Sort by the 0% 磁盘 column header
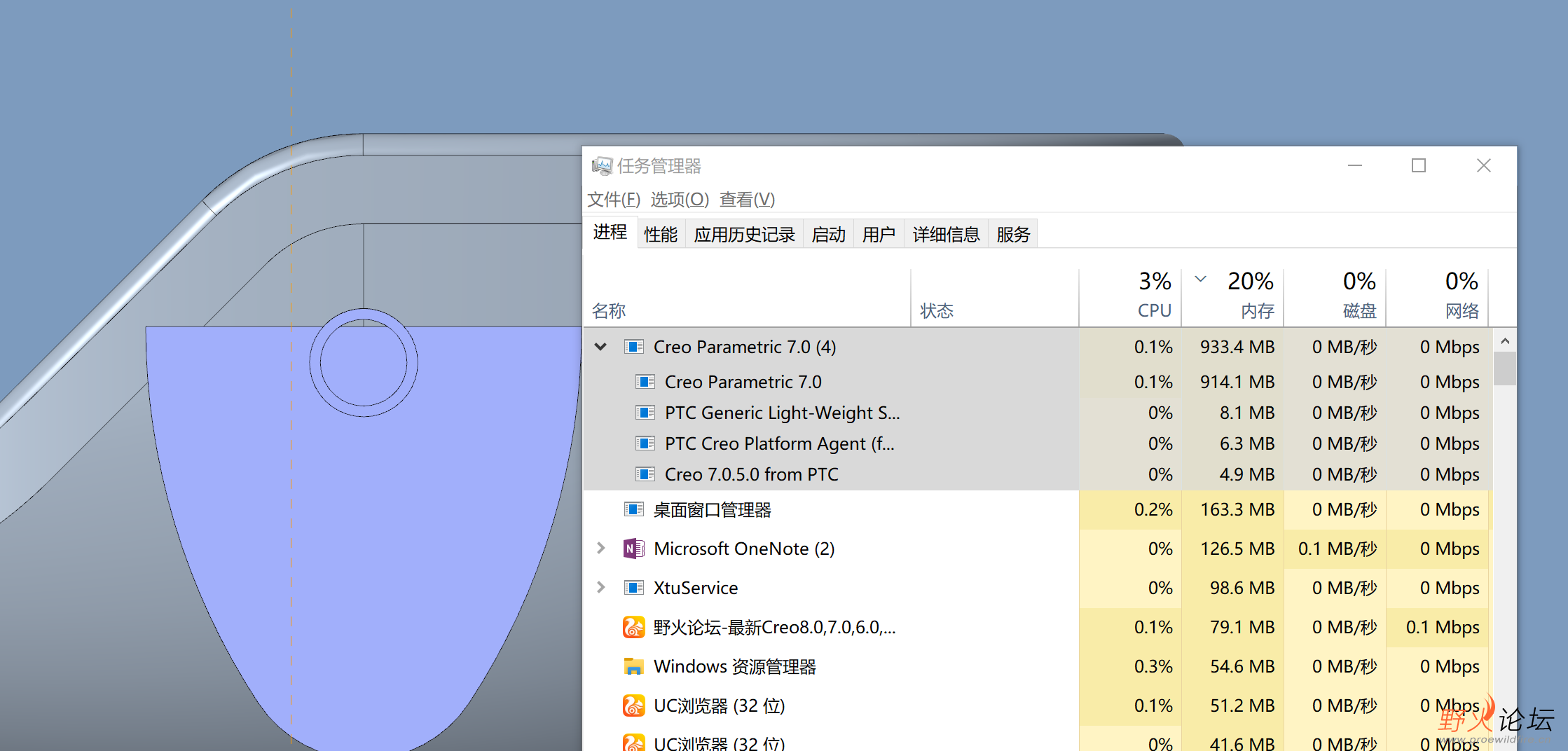Viewport: 1568px width, 751px height. click(1335, 298)
